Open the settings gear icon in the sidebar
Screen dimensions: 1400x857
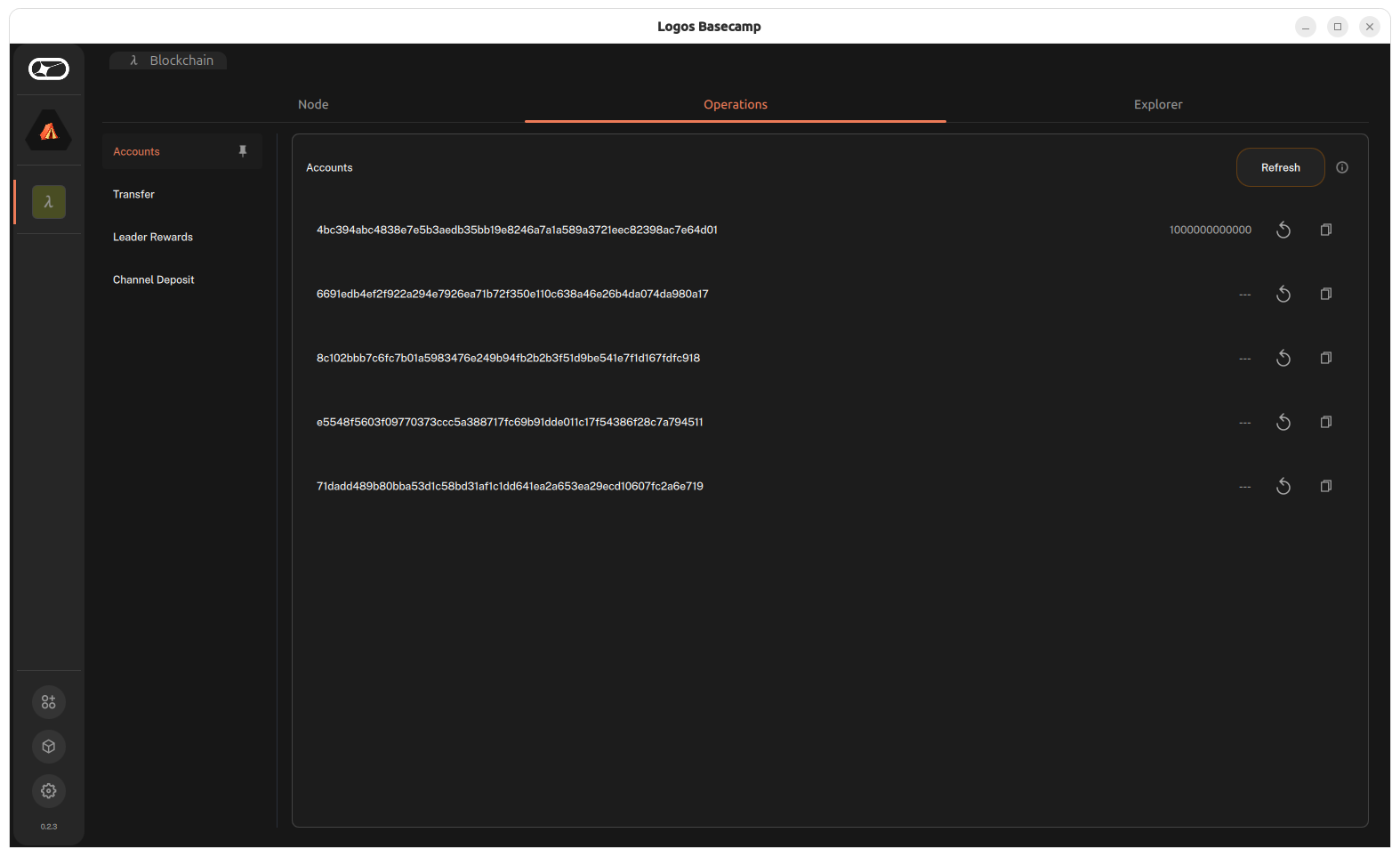click(x=49, y=791)
